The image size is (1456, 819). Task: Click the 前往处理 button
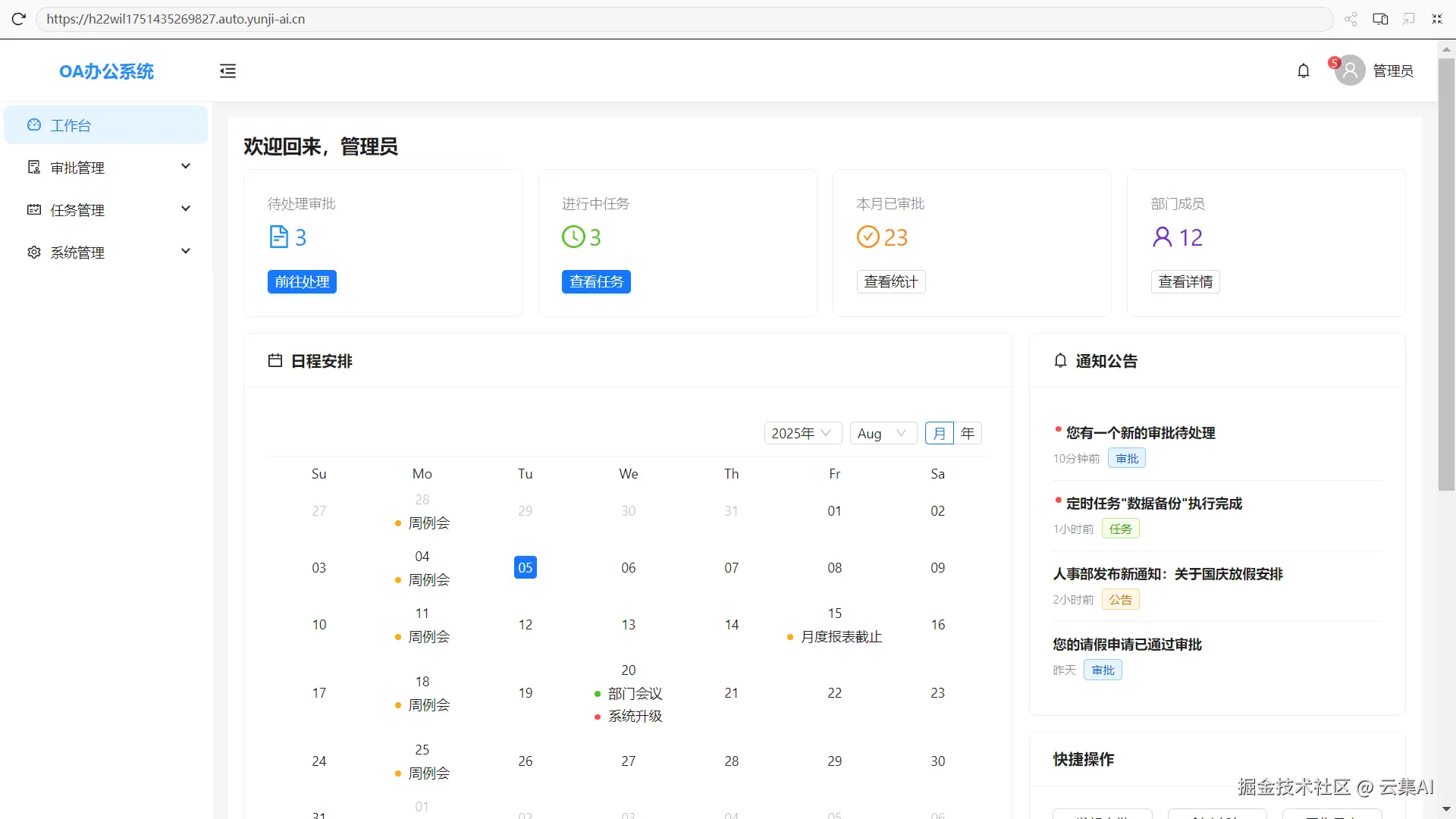coord(302,282)
